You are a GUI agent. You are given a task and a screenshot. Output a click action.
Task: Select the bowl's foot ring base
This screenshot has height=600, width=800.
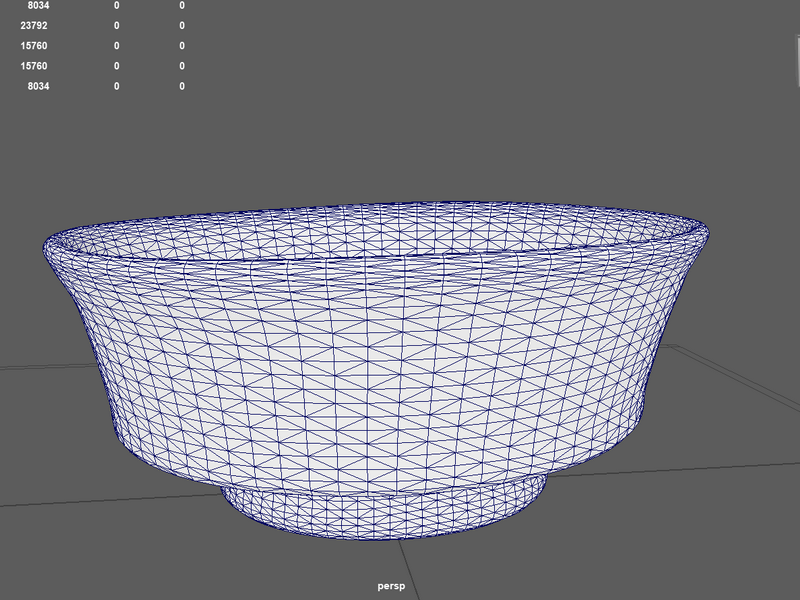(x=383, y=510)
